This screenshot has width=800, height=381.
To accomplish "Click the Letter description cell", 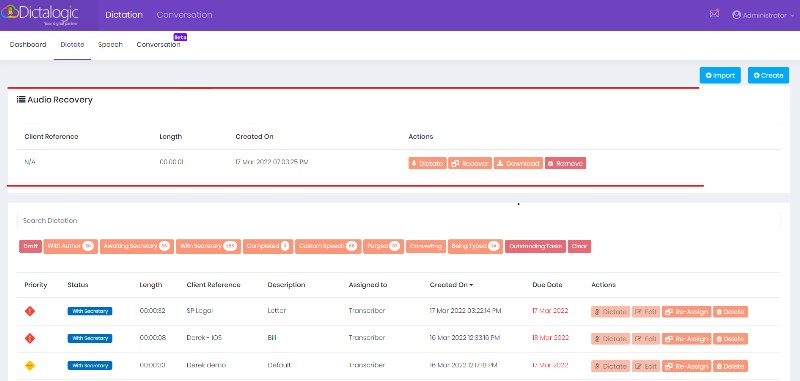I will (278, 311).
